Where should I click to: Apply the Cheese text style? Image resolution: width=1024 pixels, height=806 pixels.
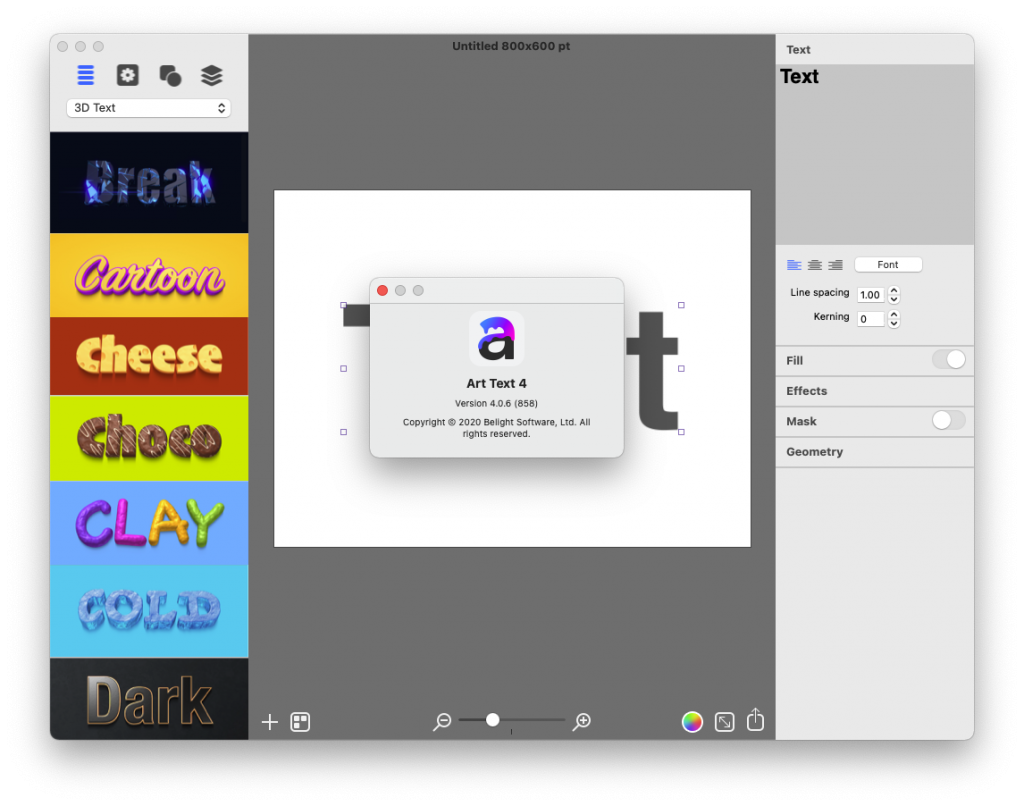pyautogui.click(x=149, y=356)
